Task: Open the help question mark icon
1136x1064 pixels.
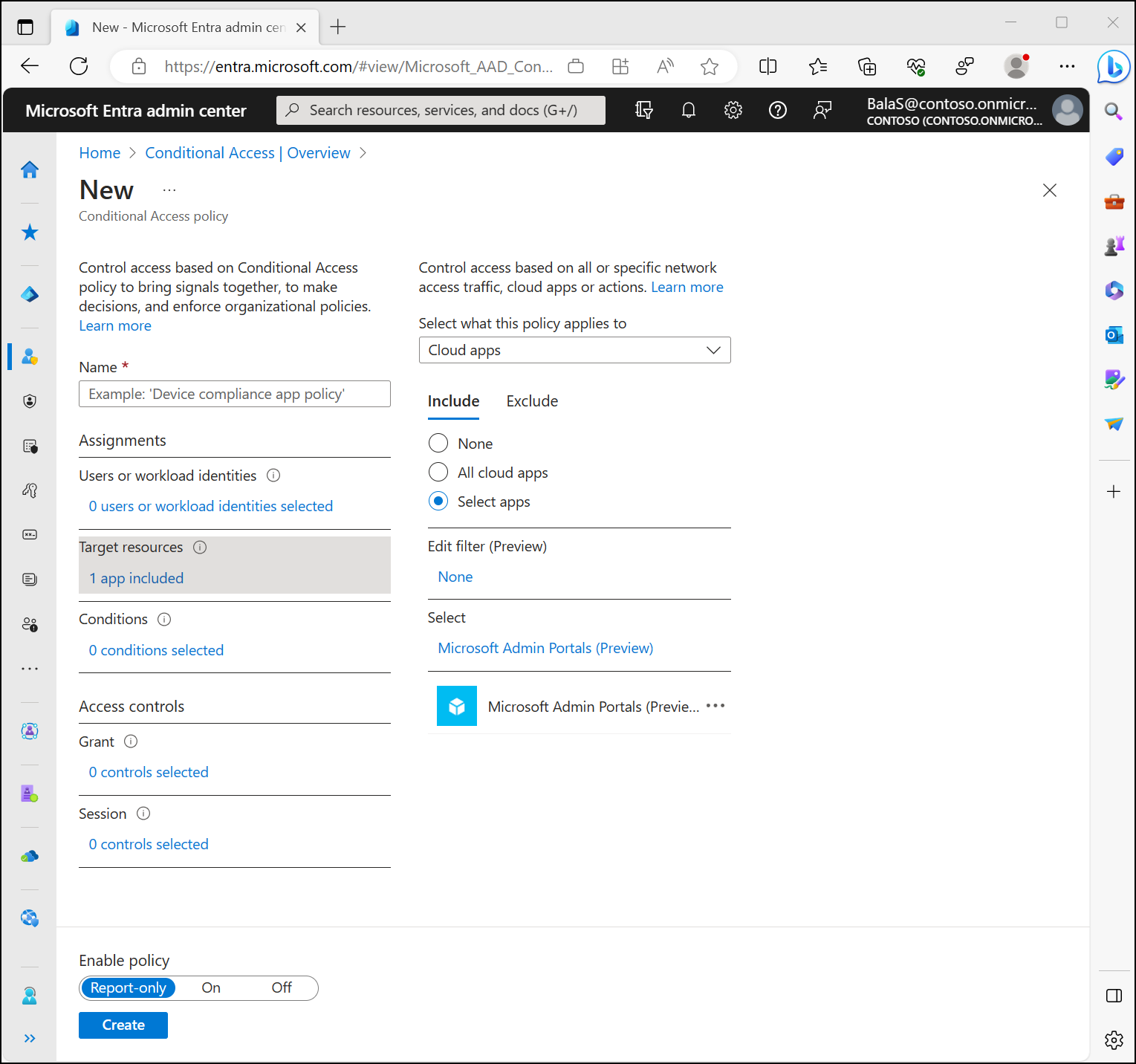Action: (x=777, y=109)
